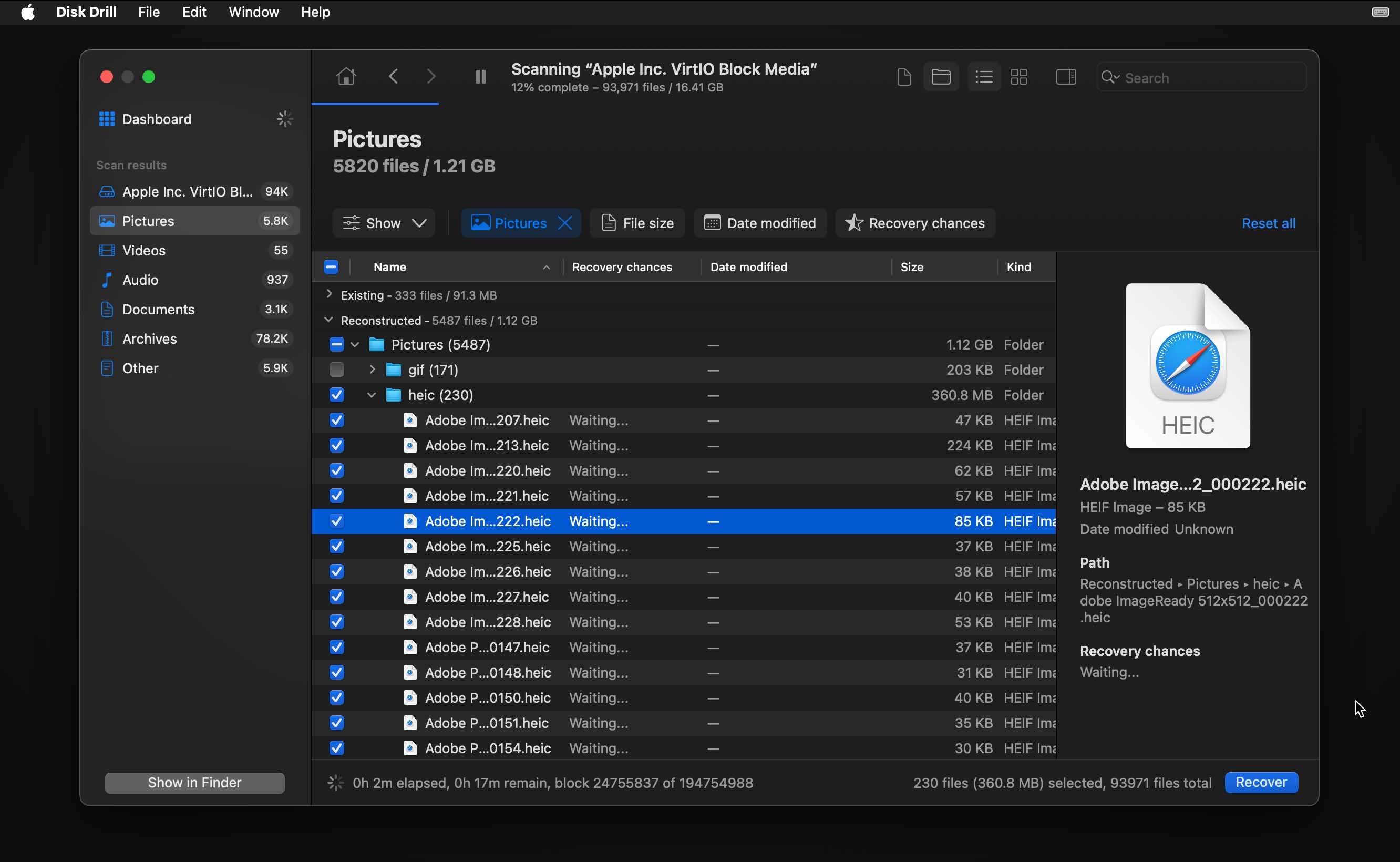Collapse the heic folder
This screenshot has width=1400, height=862.
coord(371,394)
